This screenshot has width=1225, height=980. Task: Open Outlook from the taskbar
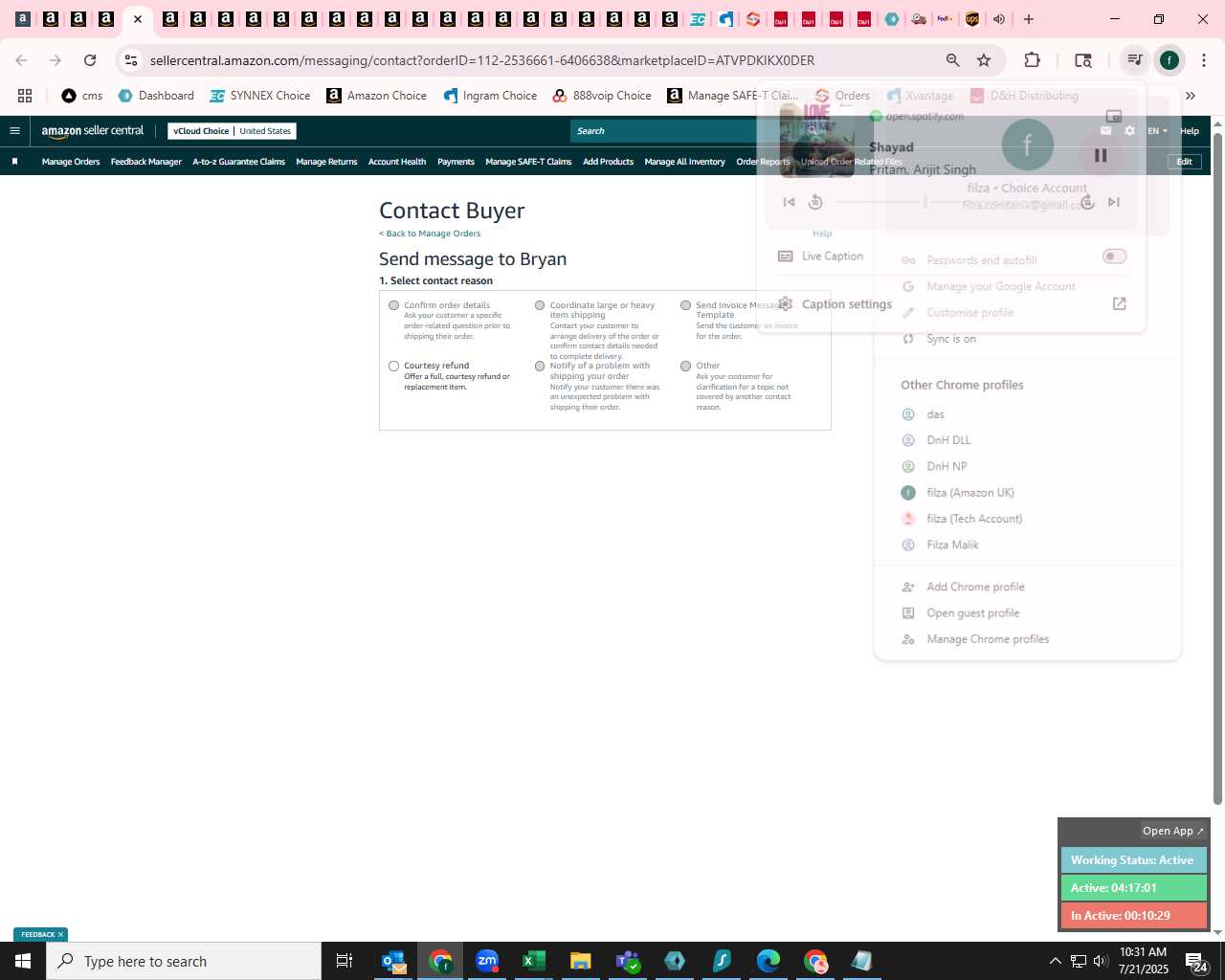click(393, 961)
